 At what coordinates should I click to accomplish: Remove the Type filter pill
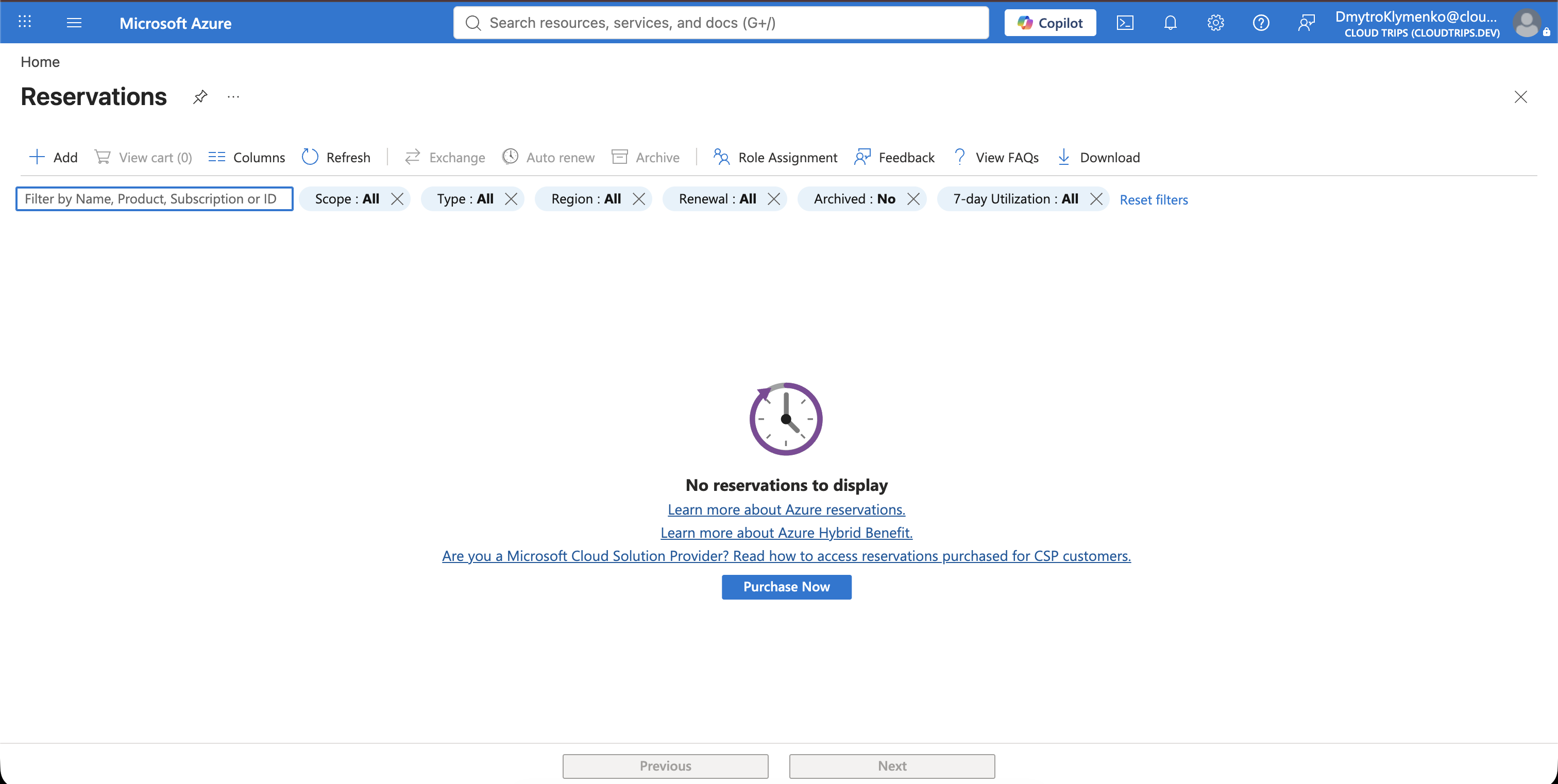click(x=511, y=199)
